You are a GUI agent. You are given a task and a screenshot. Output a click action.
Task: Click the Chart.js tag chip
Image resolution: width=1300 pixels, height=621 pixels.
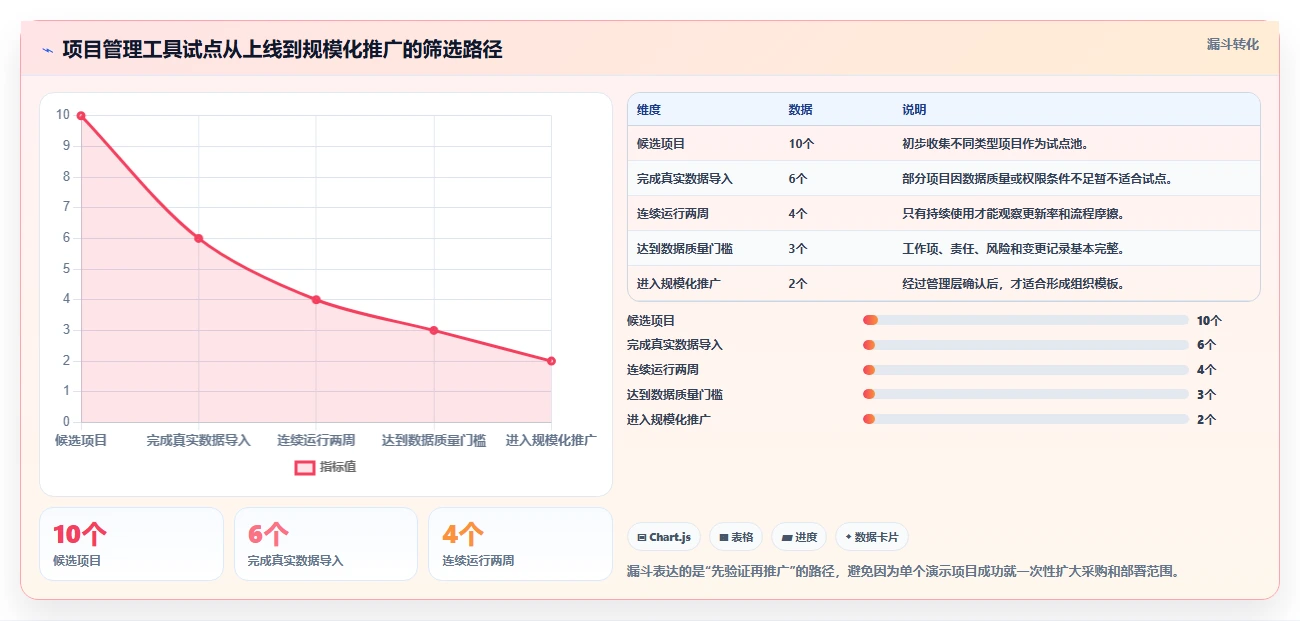tap(664, 537)
